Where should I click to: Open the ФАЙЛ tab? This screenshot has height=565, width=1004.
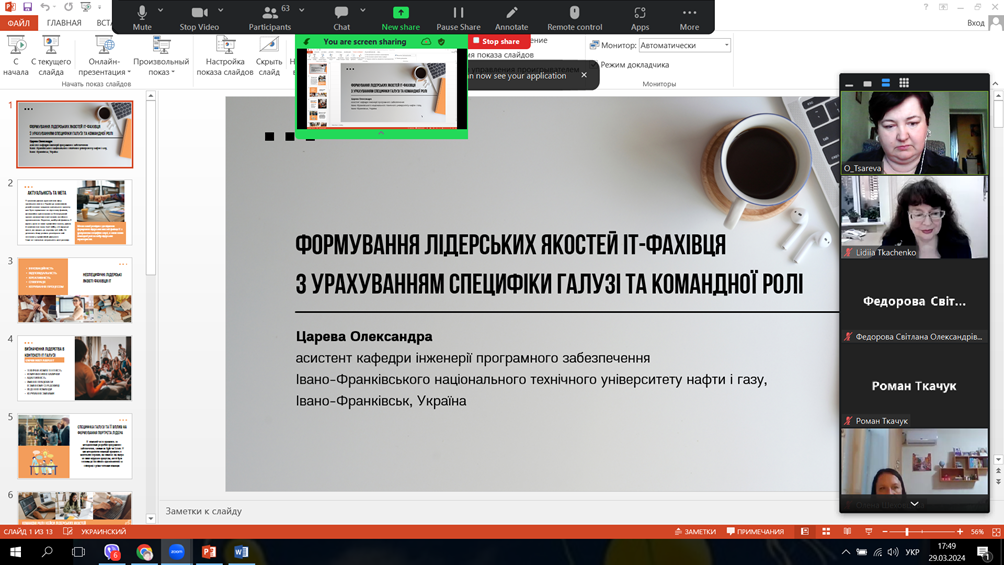[18, 23]
